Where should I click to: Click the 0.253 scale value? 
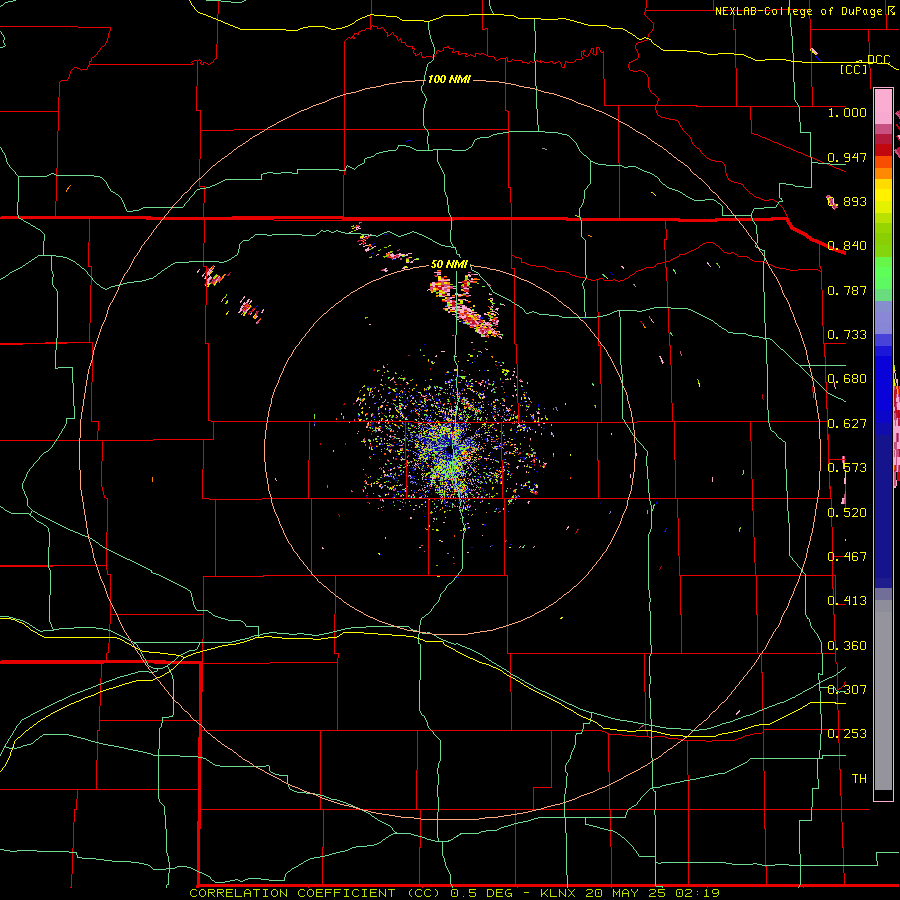pyautogui.click(x=847, y=734)
